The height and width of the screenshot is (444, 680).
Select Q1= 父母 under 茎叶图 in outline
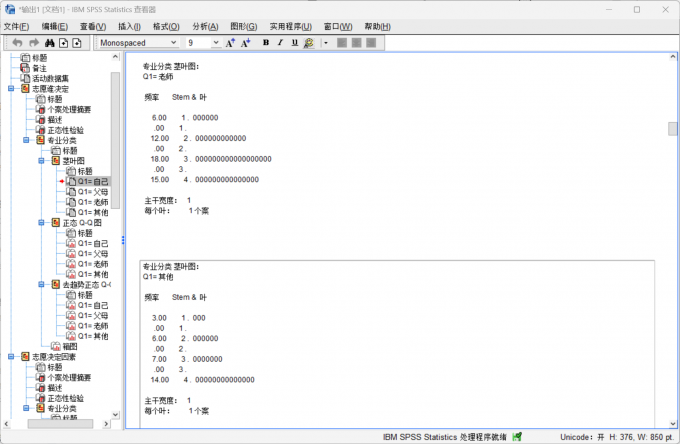pyautogui.click(x=92, y=192)
